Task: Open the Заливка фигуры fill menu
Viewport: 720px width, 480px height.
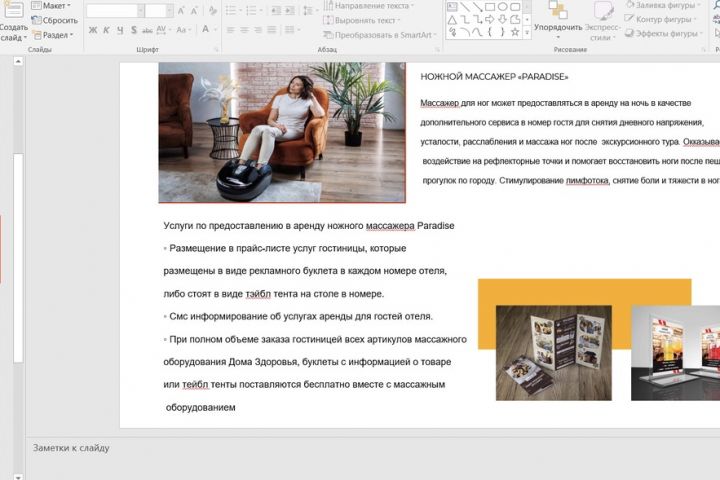Action: tap(666, 6)
